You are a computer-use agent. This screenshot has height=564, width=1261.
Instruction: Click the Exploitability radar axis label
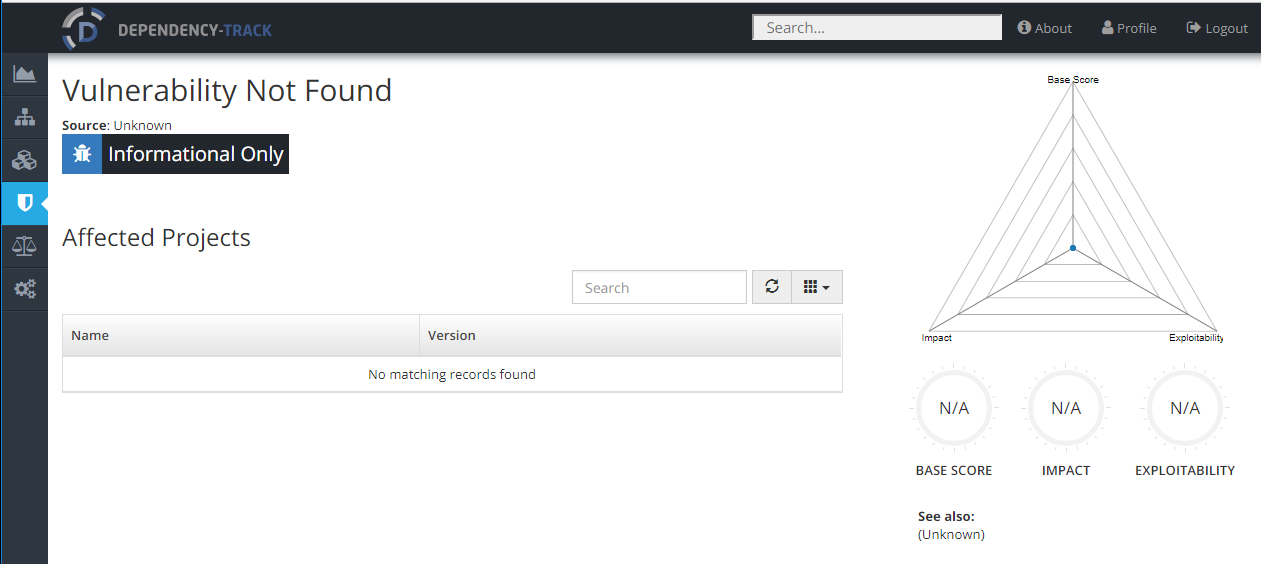pos(1196,338)
